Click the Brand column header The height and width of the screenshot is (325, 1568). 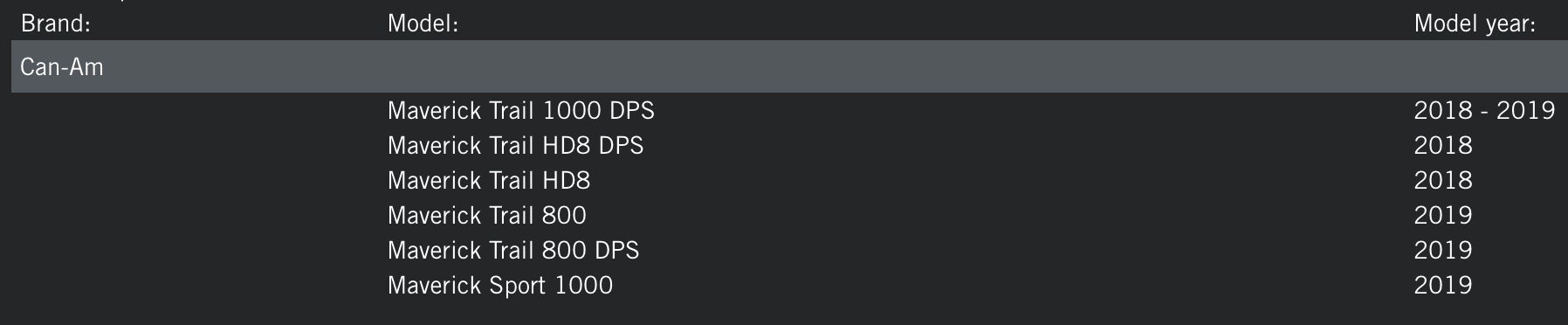click(55, 24)
